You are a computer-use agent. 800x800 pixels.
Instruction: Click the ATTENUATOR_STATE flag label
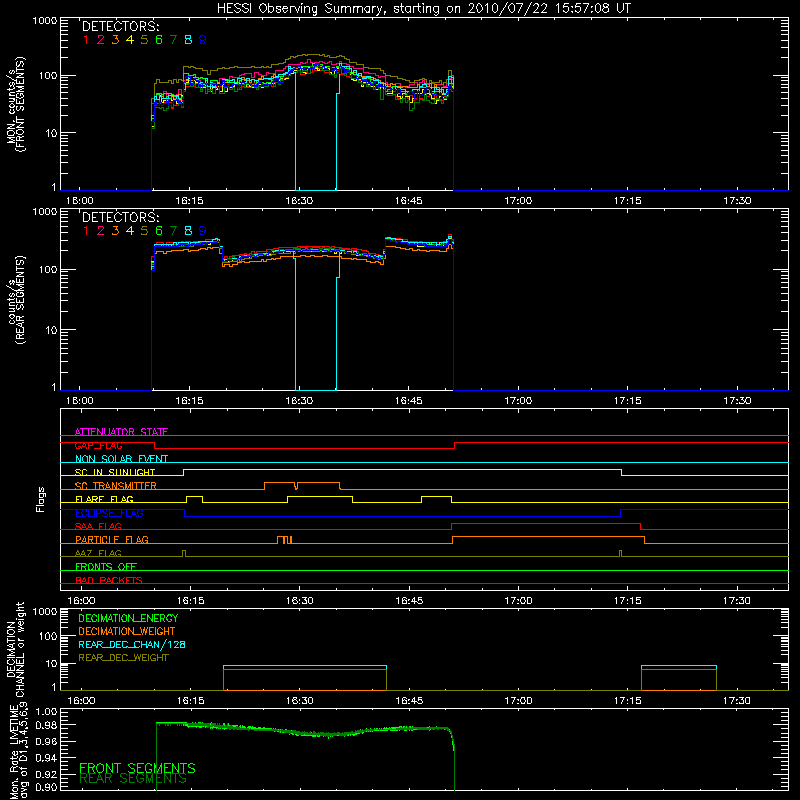coord(121,432)
